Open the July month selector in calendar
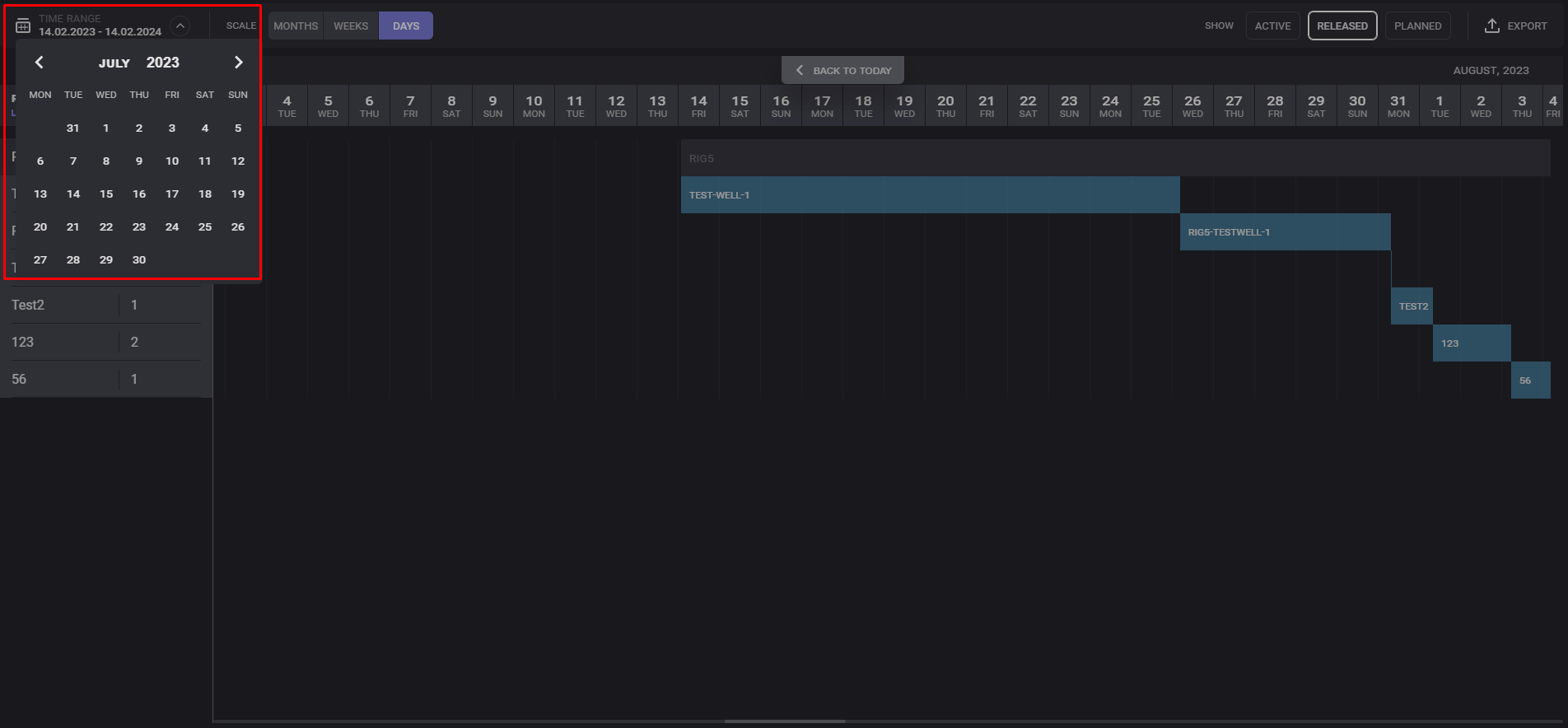1568x728 pixels. 114,63
